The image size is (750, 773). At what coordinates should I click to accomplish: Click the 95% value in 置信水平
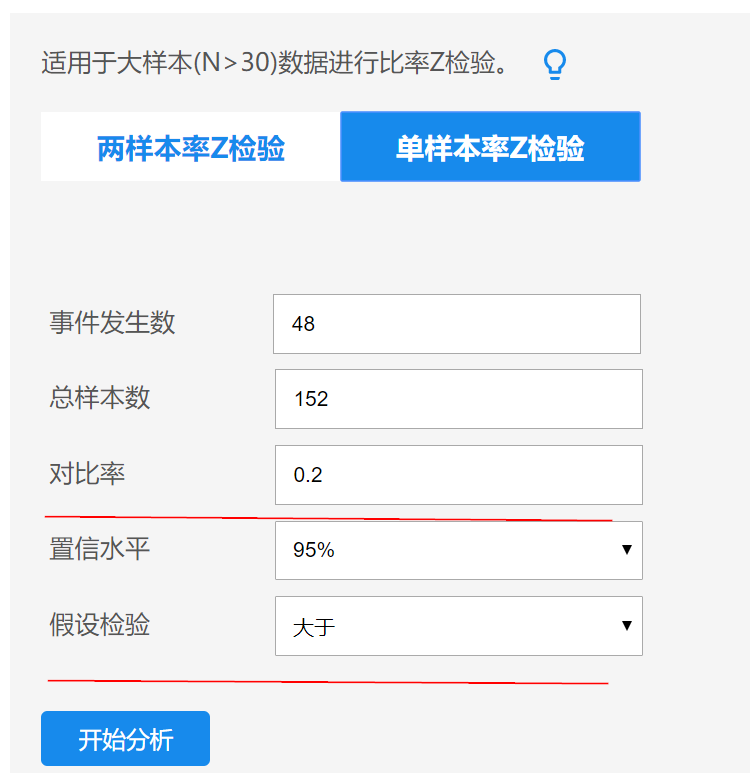click(x=314, y=550)
